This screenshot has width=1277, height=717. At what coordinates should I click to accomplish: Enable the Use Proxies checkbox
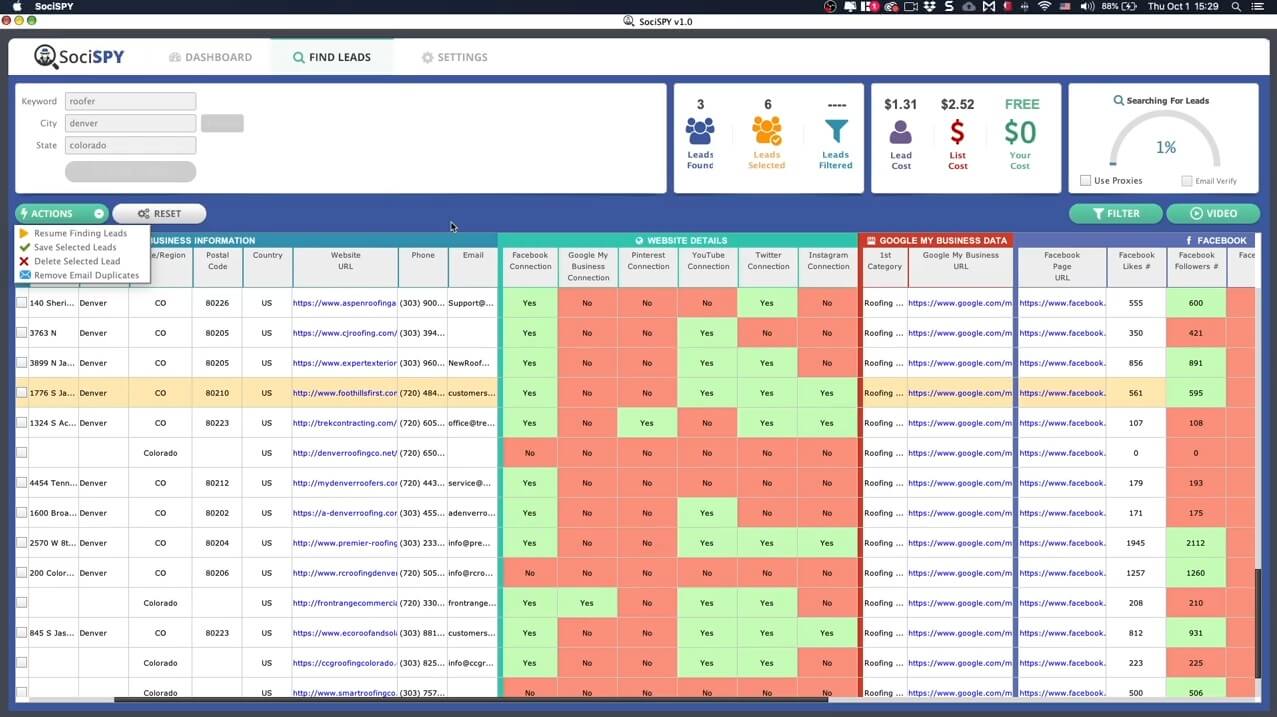point(1085,181)
